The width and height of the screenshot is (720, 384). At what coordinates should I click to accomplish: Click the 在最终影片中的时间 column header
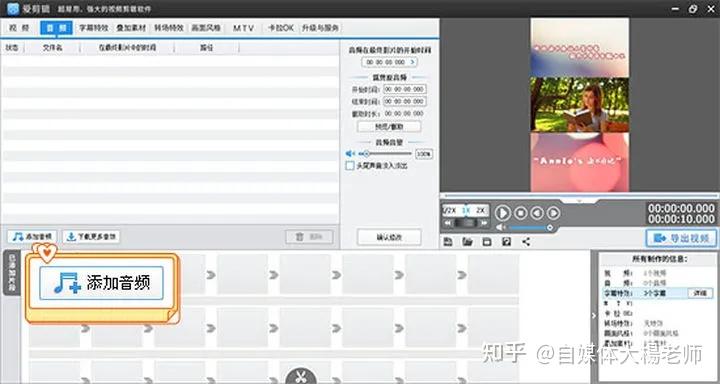point(127,47)
